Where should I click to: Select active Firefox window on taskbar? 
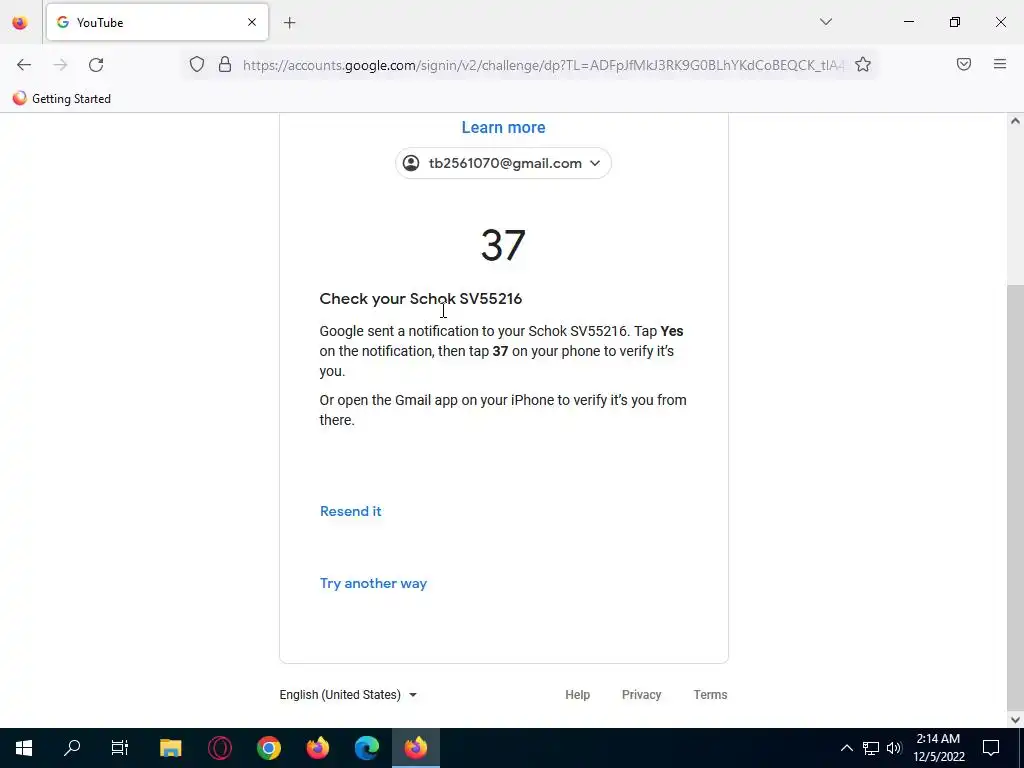[416, 748]
